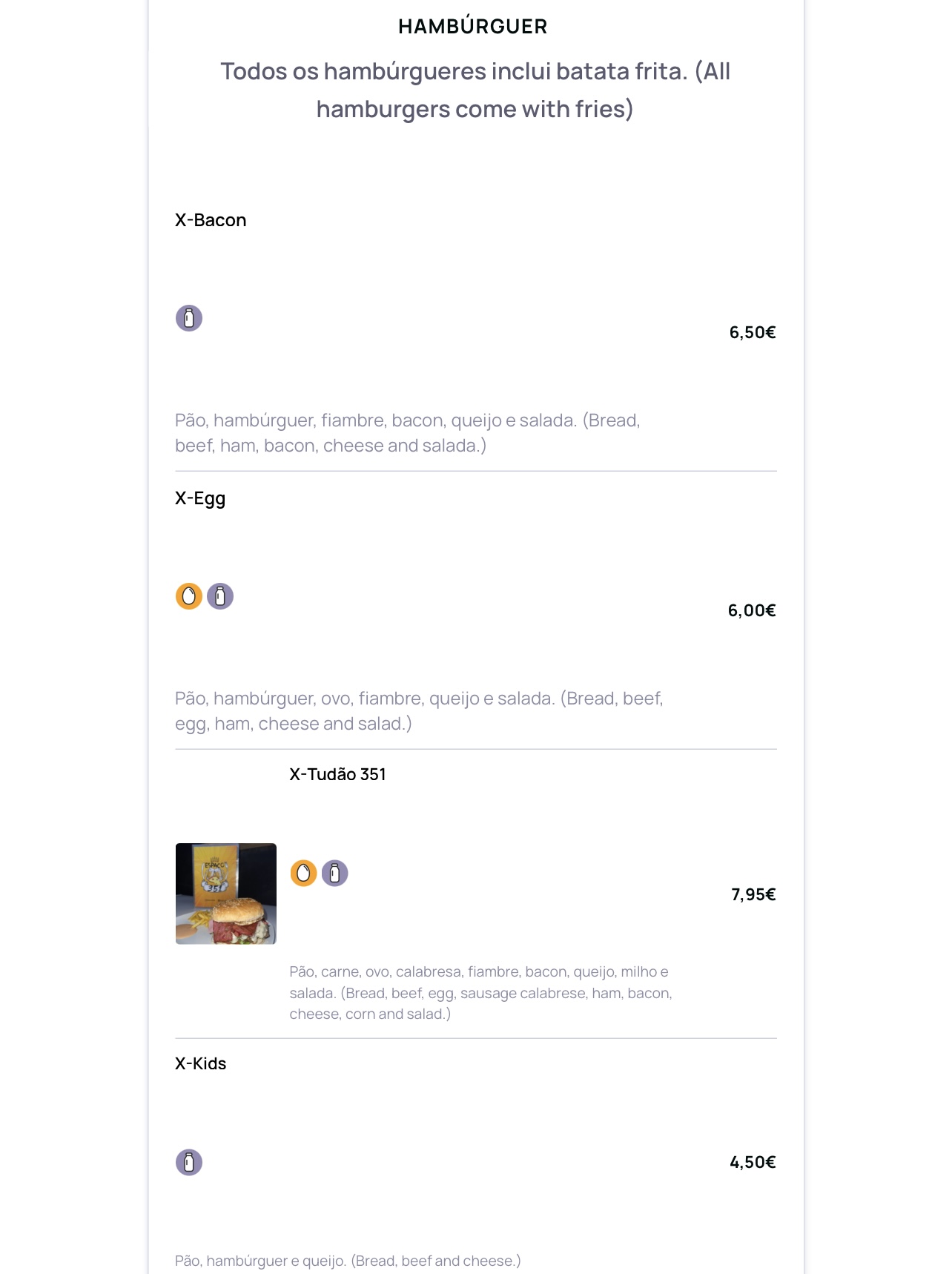The image size is (952, 1274).
Task: Click the milk allergen icon under X-Bacon
Action: click(x=189, y=318)
